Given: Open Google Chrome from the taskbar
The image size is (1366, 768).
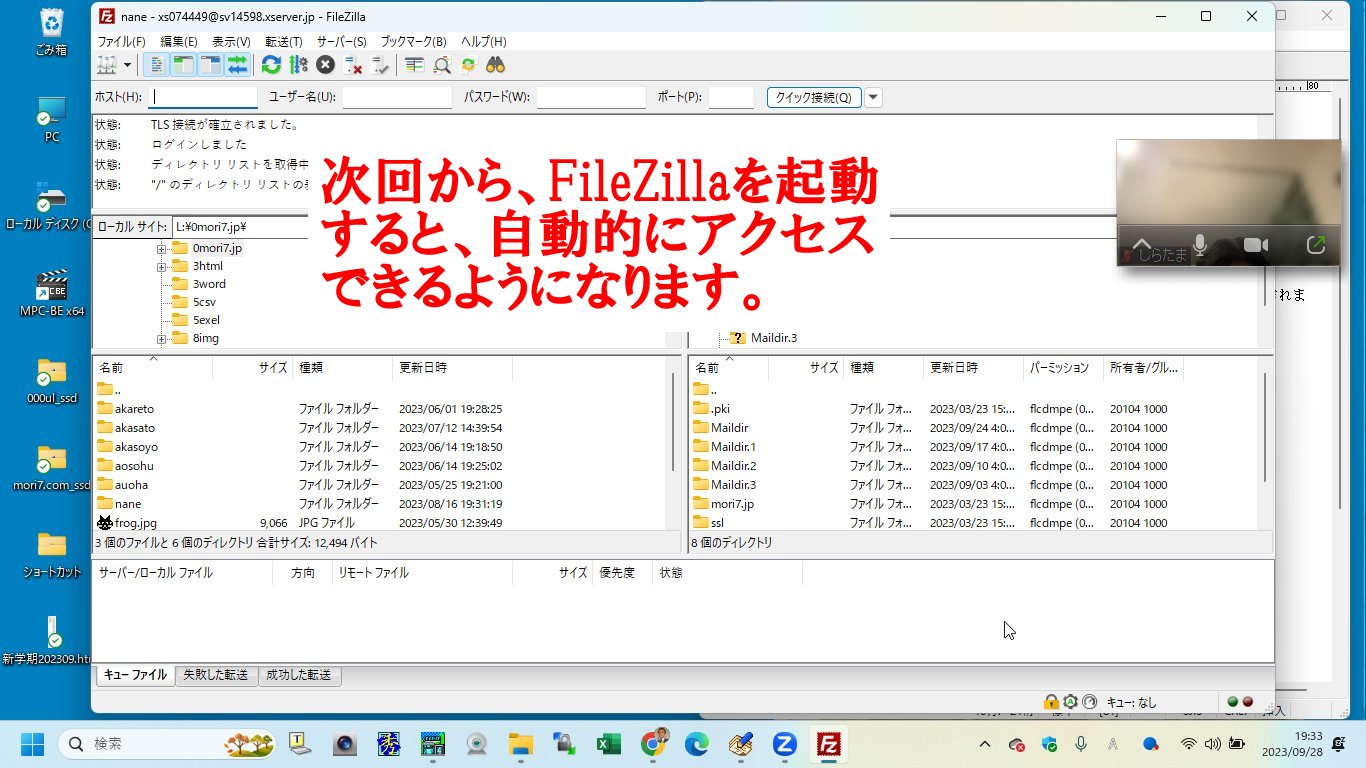Looking at the screenshot, I should click(x=654, y=744).
